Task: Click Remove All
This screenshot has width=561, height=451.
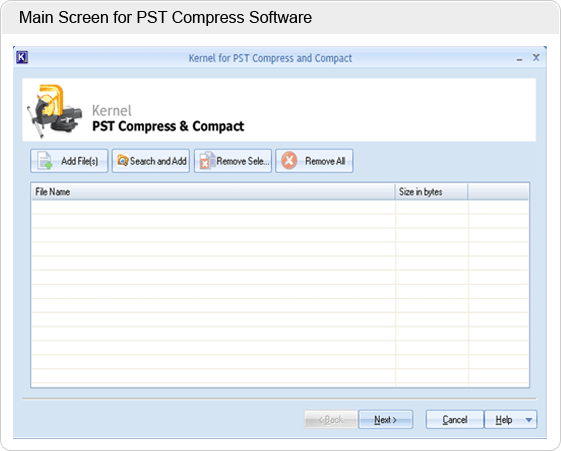Action: [x=314, y=161]
